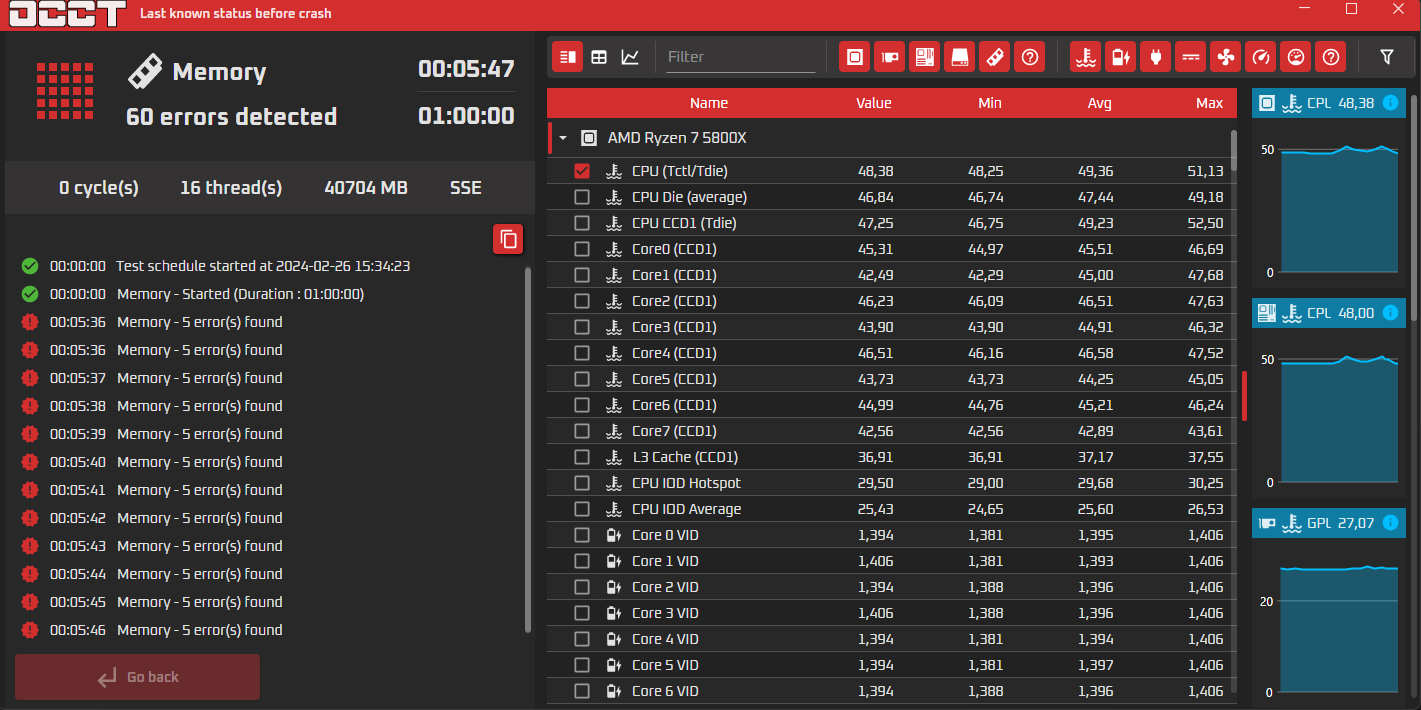Check the Core 6 VID checkbox
The image size is (1421, 710).
coord(582,691)
